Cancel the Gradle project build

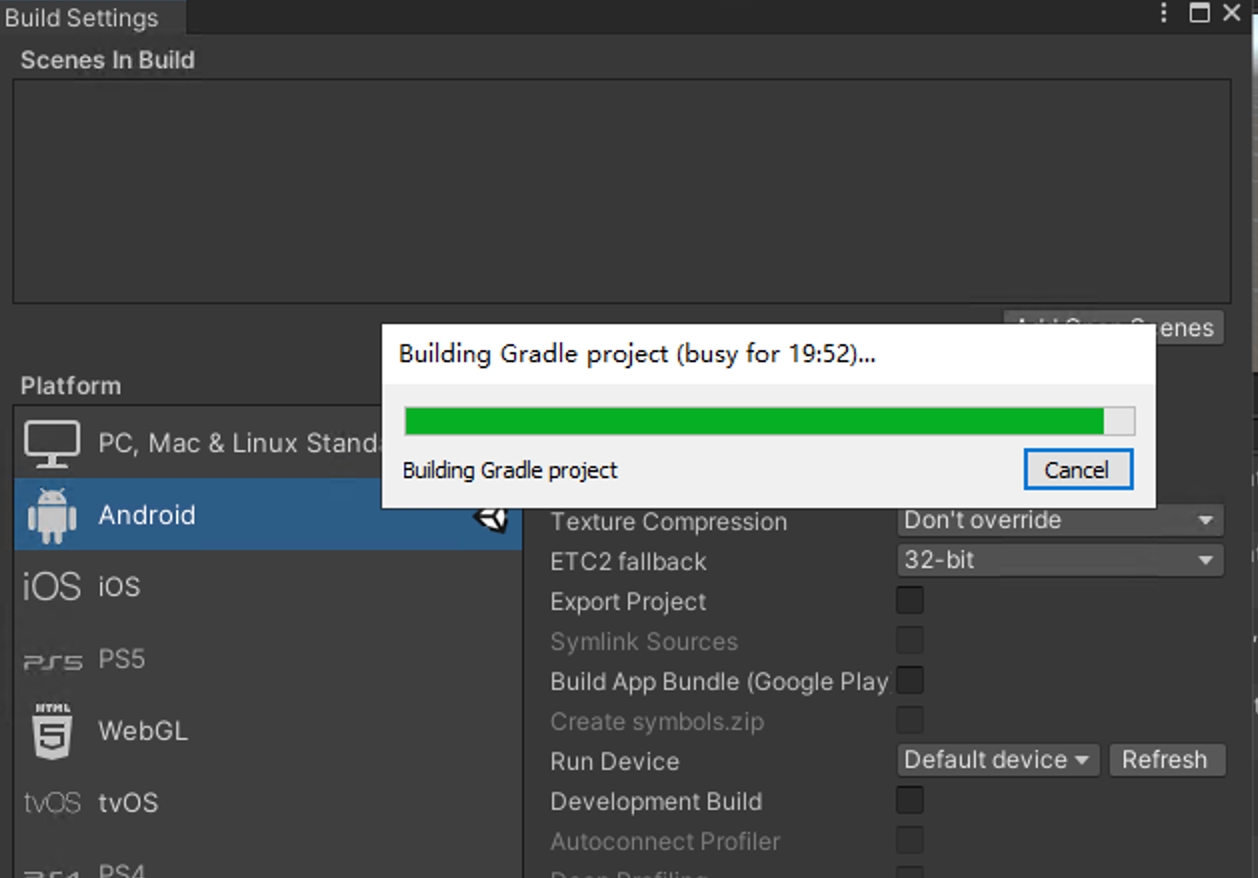pyautogui.click(x=1078, y=469)
